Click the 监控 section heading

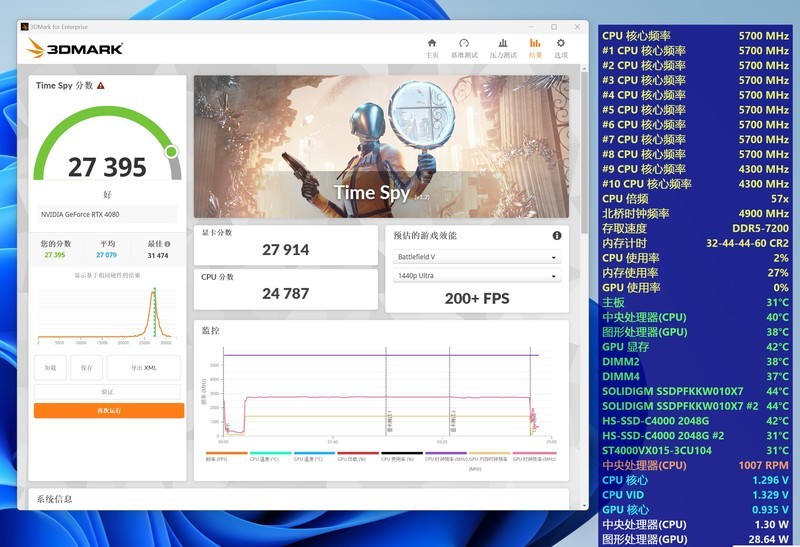click(211, 330)
